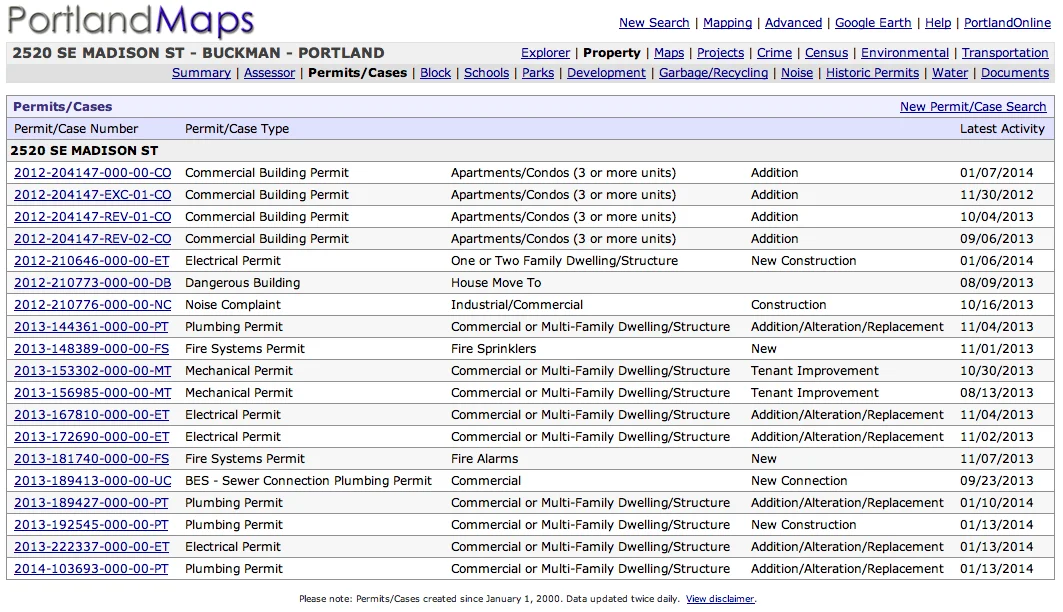Open the Garbage/Recycling sub-tab
This screenshot has height=612, width=1063.
click(x=713, y=73)
